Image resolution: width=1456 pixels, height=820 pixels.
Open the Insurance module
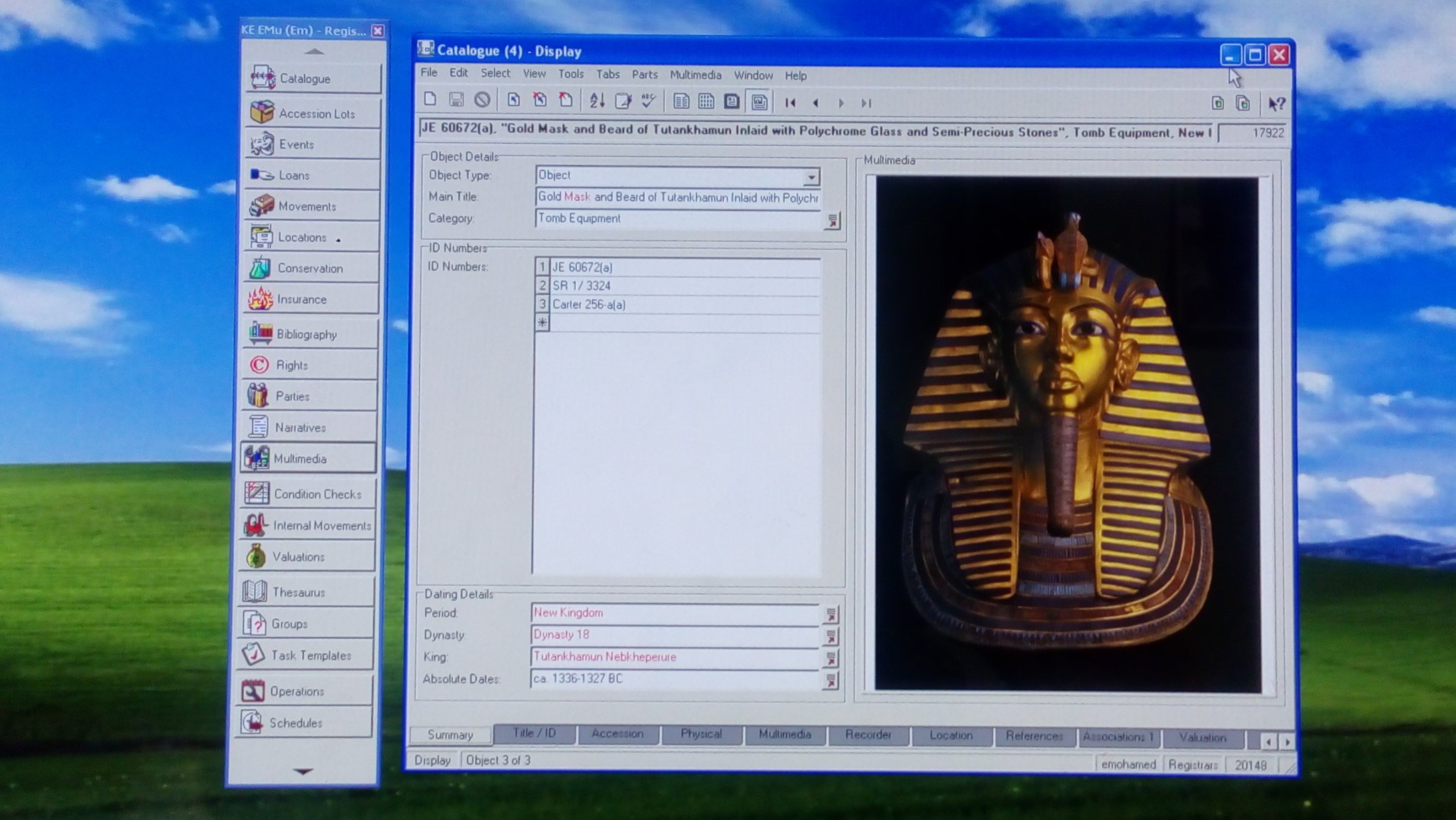[311, 299]
